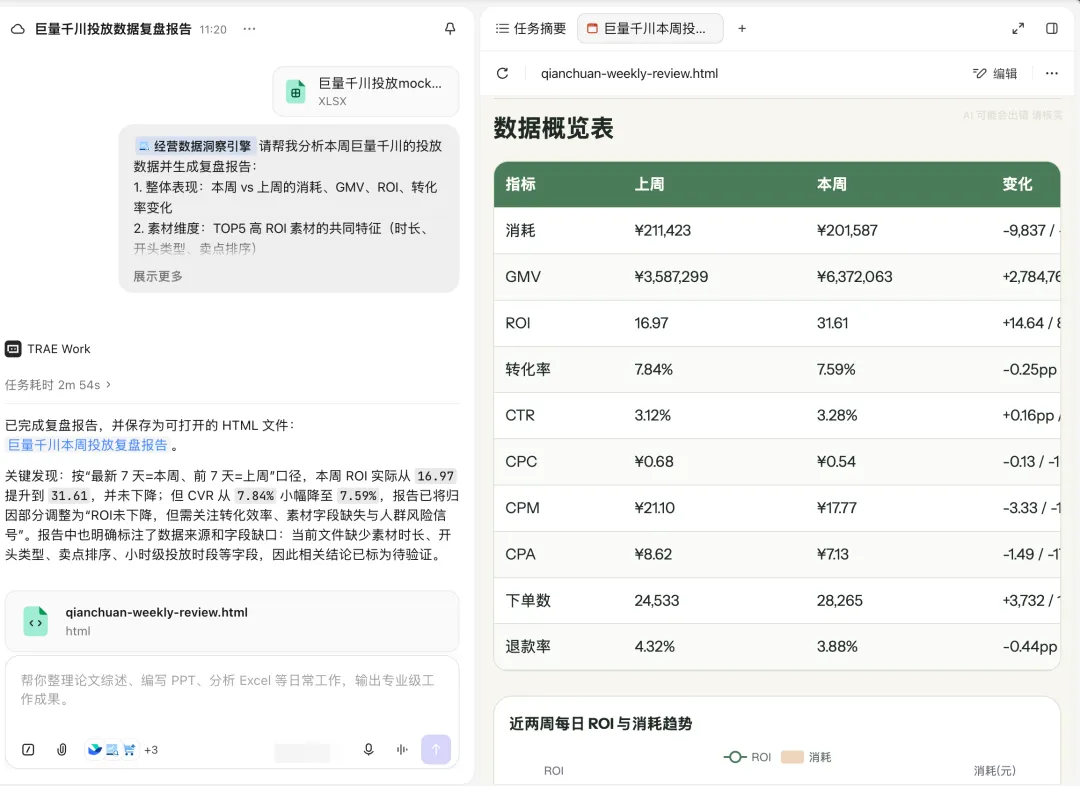Click the 消耗 row label in table
This screenshot has height=786, width=1080.
tap(520, 230)
